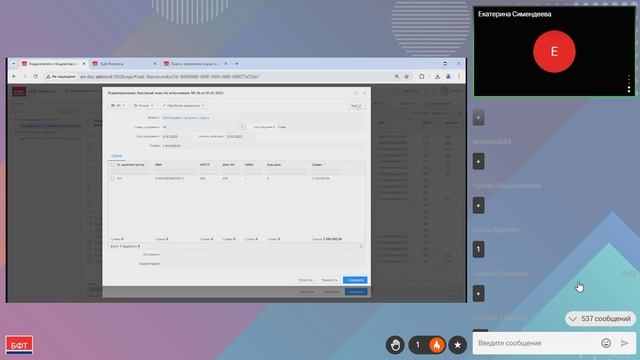Go forward in the shared browser

(x=25, y=76)
